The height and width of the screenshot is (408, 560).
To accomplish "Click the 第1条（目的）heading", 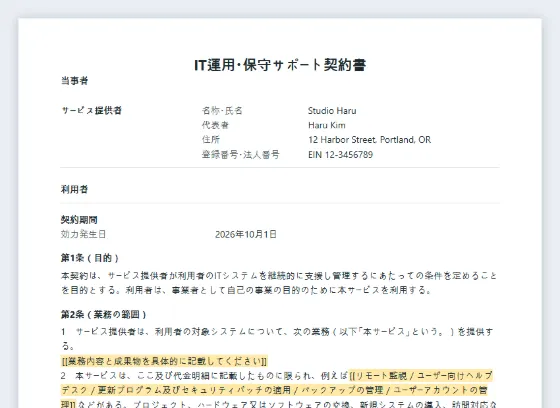I will pos(90,258).
